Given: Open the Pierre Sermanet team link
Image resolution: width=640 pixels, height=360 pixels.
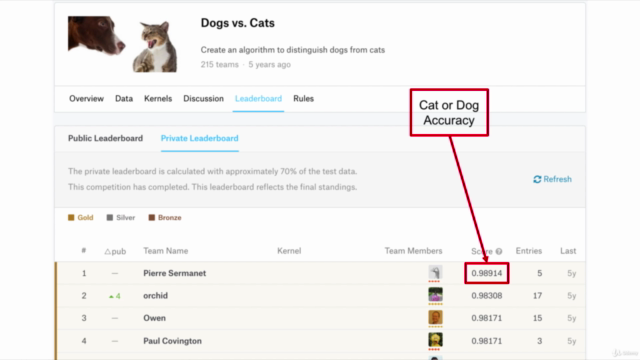Looking at the screenshot, I should (174, 273).
